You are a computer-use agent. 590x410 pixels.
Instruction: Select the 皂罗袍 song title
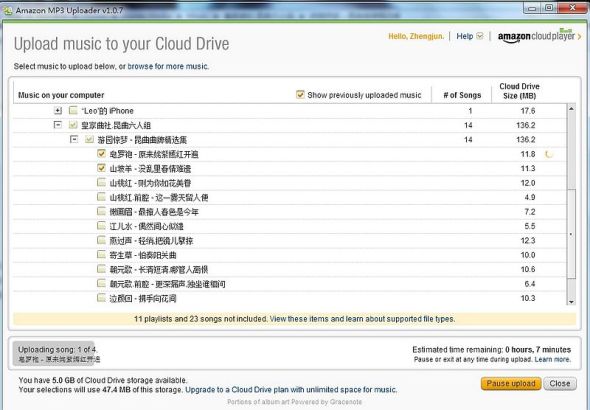point(154,154)
